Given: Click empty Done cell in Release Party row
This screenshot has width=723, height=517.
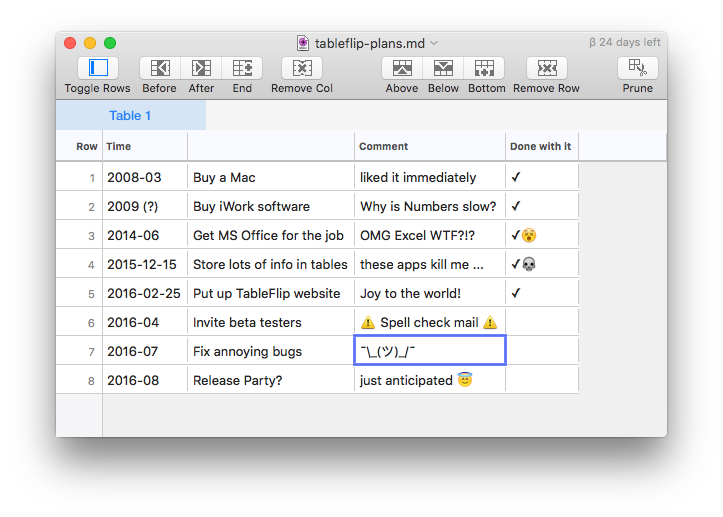Looking at the screenshot, I should [x=542, y=381].
